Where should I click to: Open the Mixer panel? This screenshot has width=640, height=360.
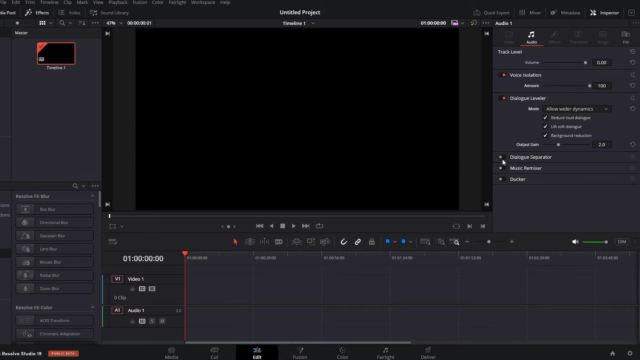[x=530, y=13]
